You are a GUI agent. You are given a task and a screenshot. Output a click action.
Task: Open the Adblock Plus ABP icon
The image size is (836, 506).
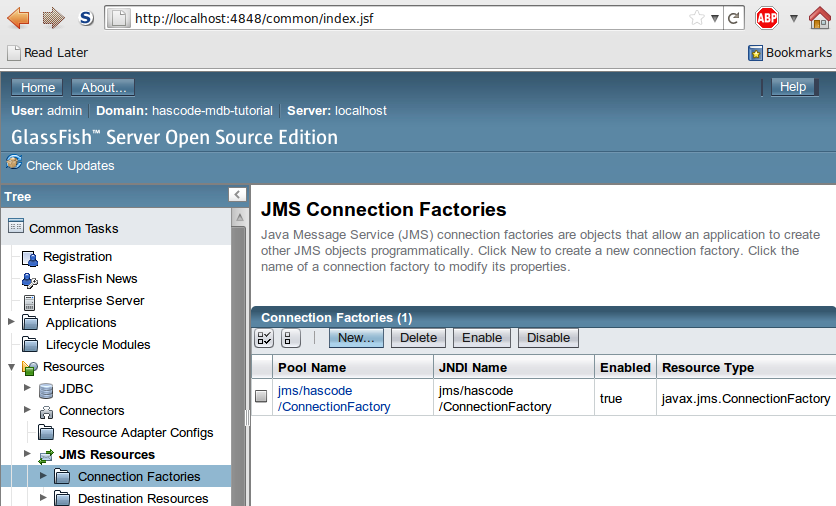point(767,19)
